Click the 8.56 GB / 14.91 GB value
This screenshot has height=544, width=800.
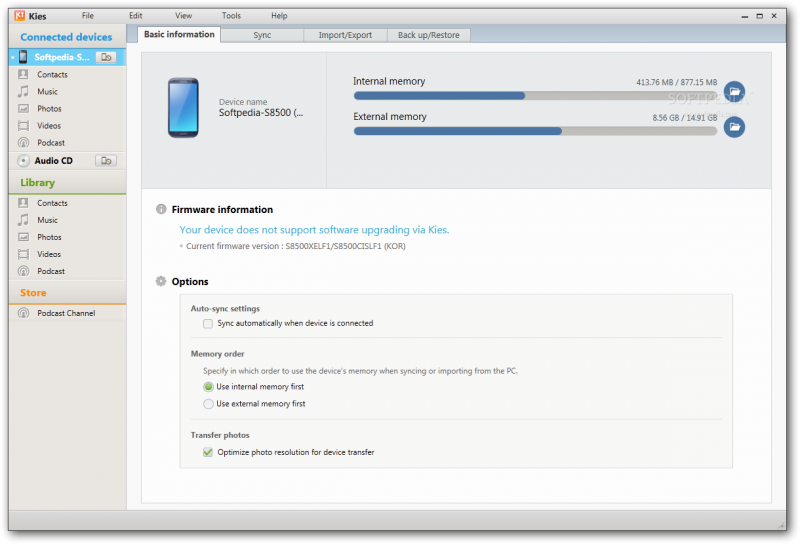click(685, 118)
